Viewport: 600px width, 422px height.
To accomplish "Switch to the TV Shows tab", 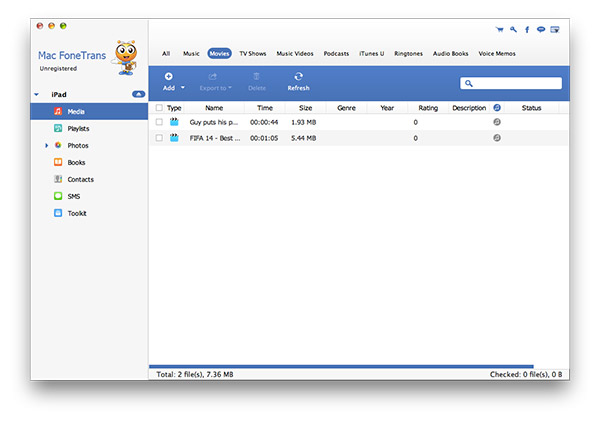I will [250, 53].
